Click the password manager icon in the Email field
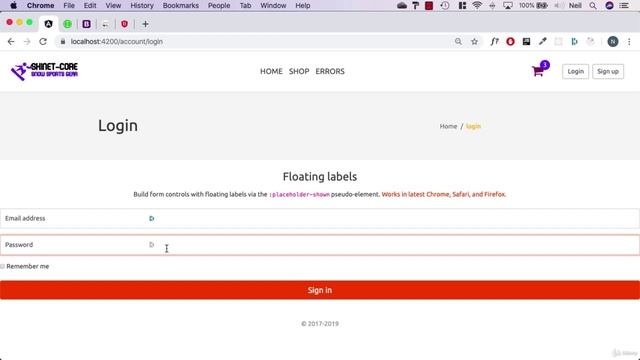The image size is (640, 360). pyautogui.click(x=151, y=218)
